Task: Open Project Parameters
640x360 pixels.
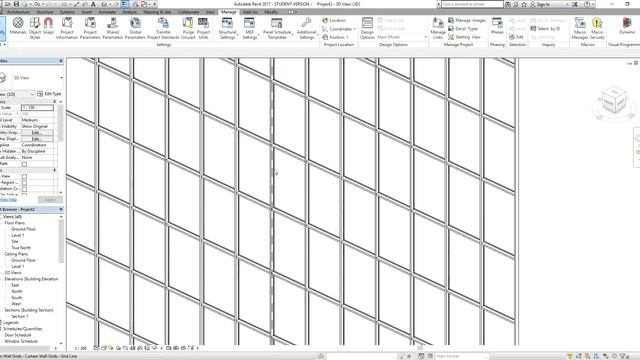Action: pos(90,27)
